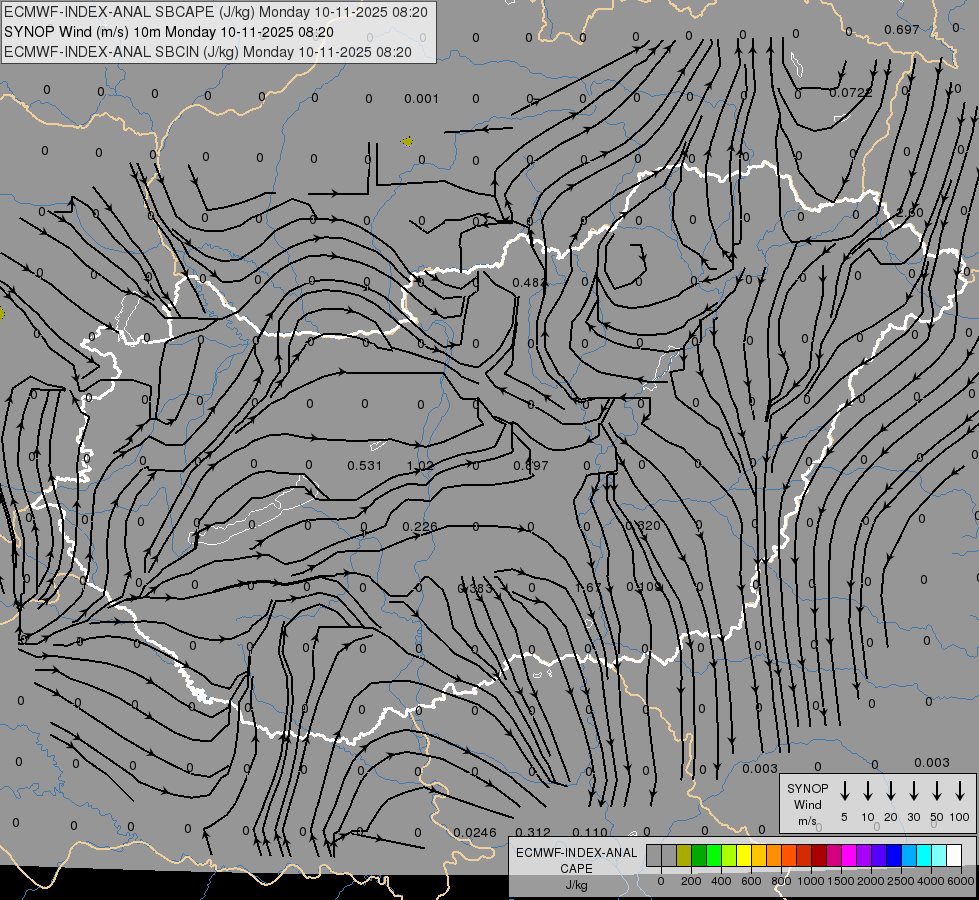
Task: Select the white CAPE legend swatch
Action: click(953, 855)
